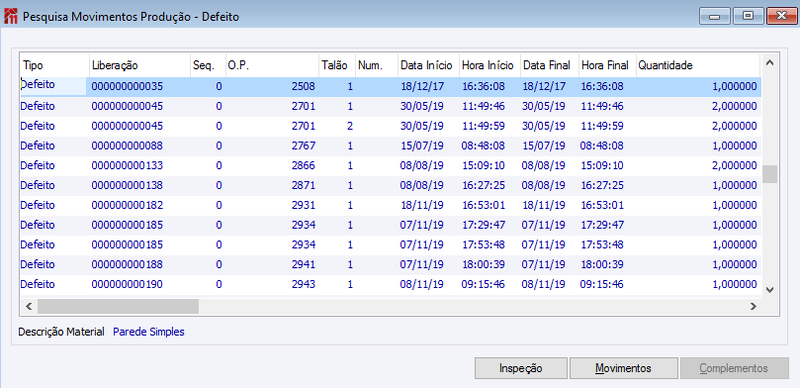Click the application logo icon in title bar
This screenshot has width=800, height=388.
pyautogui.click(x=10, y=16)
